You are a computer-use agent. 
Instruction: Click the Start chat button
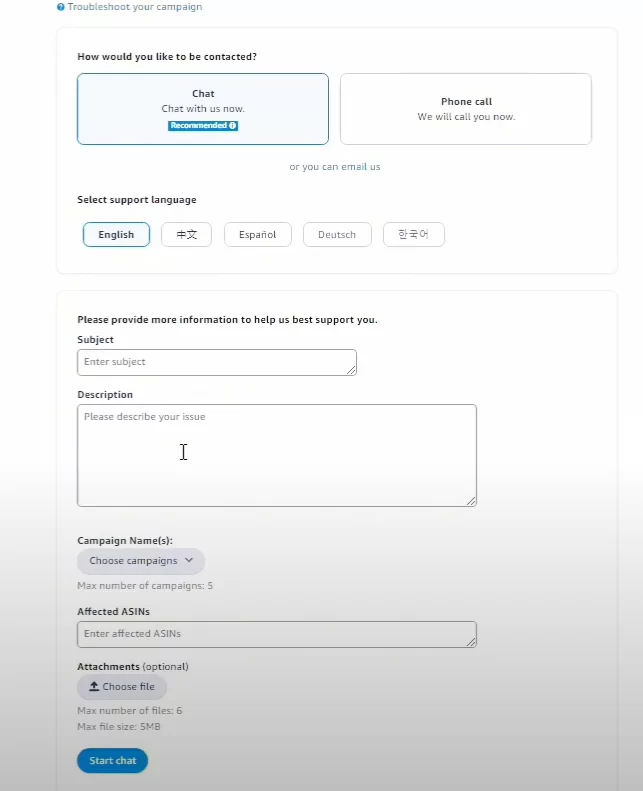coord(112,760)
